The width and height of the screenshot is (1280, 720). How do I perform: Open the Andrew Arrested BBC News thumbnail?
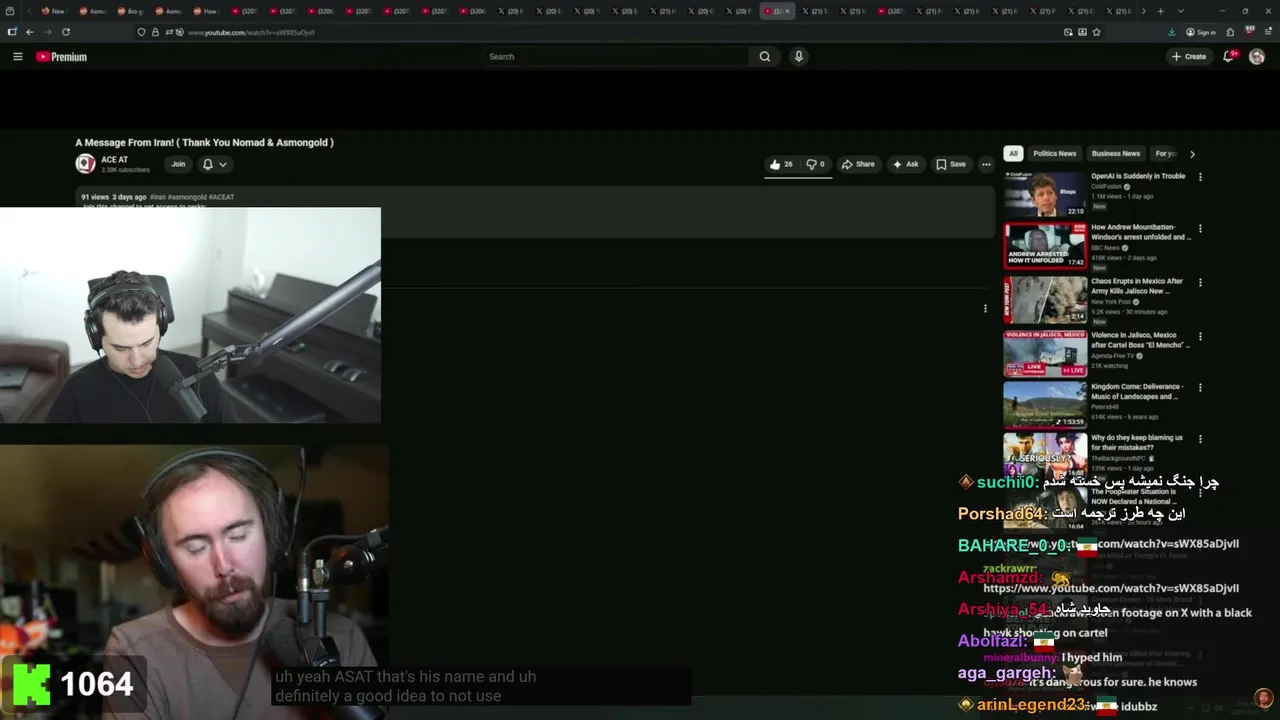coord(1045,246)
